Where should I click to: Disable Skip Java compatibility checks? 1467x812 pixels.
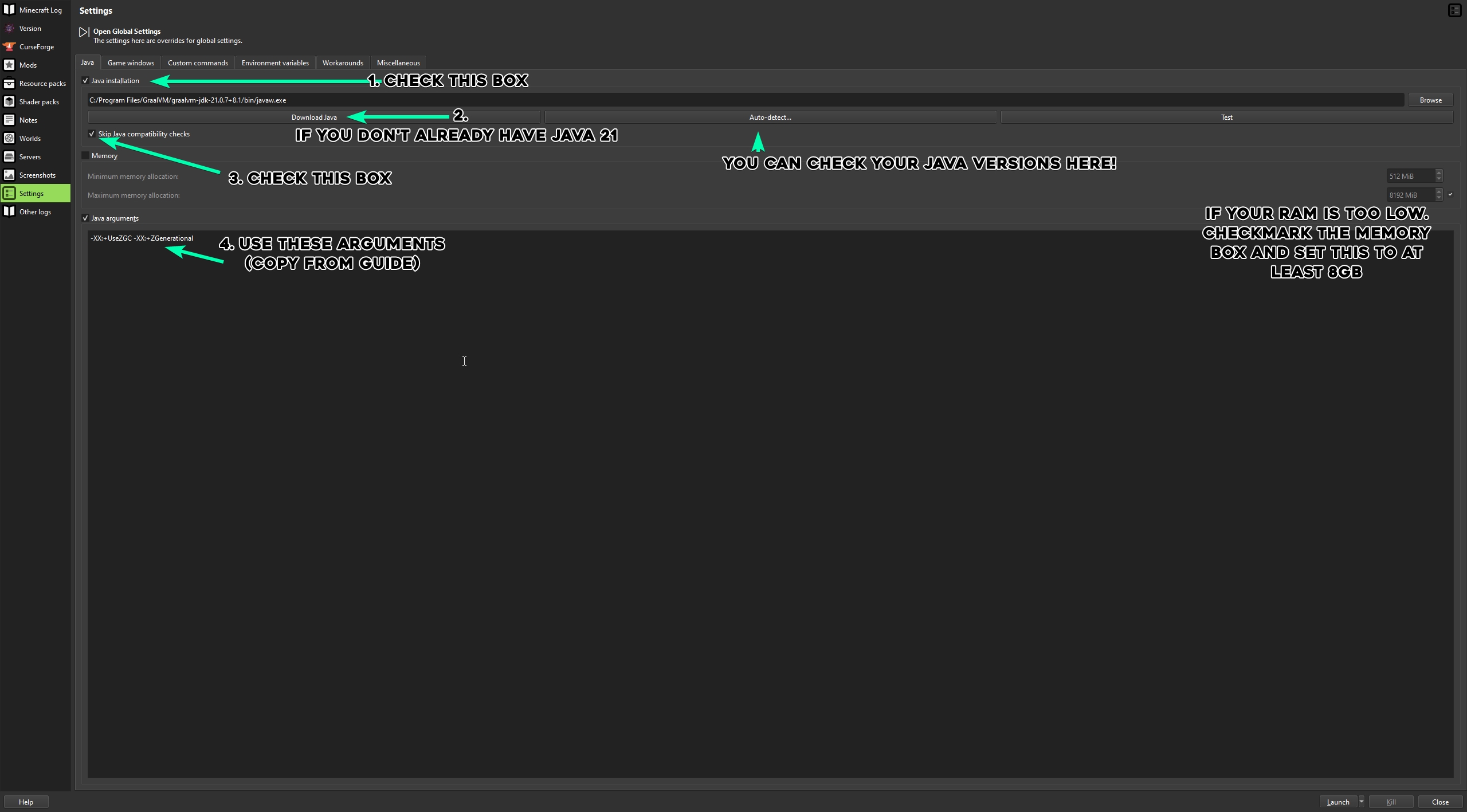click(92, 134)
